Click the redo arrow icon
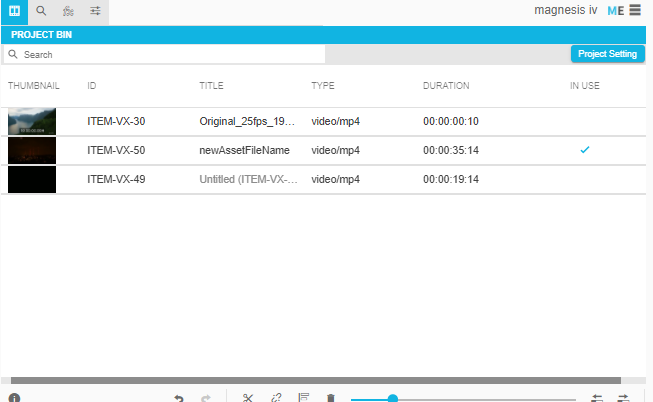Viewport: 653px width, 402px height. point(206,398)
